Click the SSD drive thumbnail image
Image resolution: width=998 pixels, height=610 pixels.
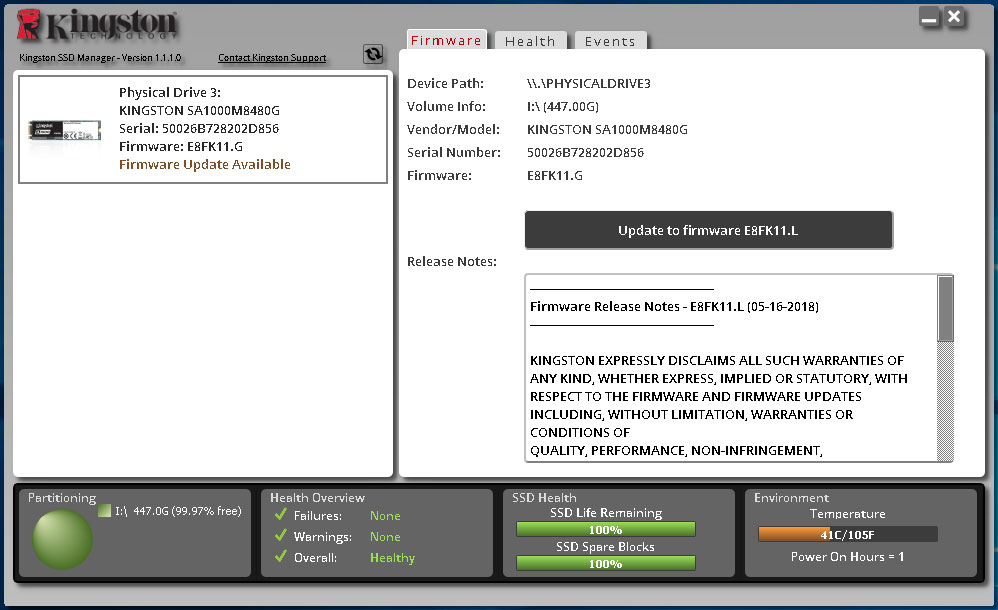pyautogui.click(x=64, y=131)
